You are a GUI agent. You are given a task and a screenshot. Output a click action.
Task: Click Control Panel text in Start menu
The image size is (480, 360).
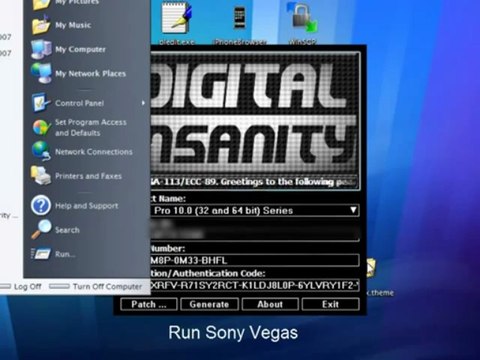point(80,103)
